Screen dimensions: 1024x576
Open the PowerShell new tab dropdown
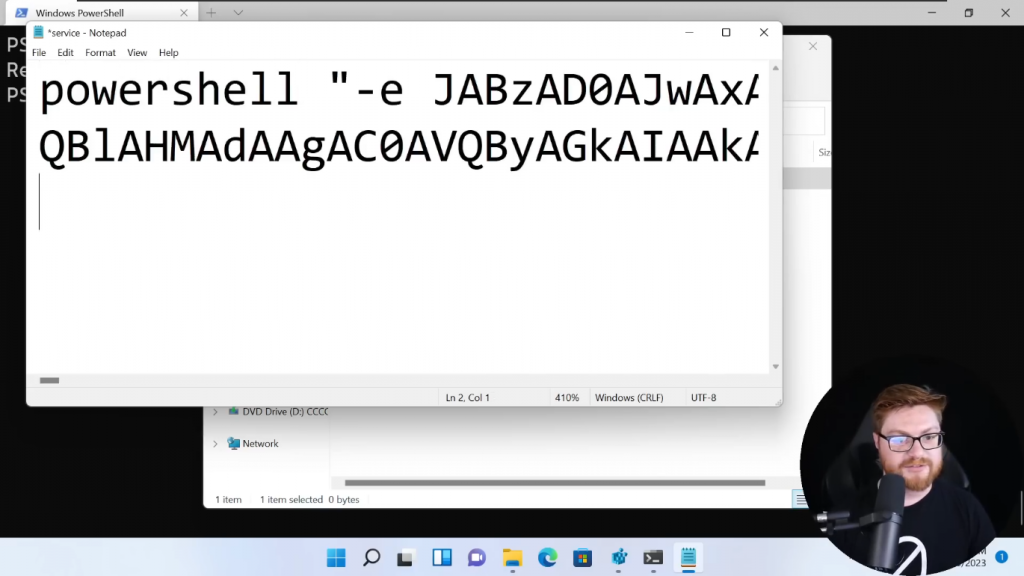tap(238, 13)
